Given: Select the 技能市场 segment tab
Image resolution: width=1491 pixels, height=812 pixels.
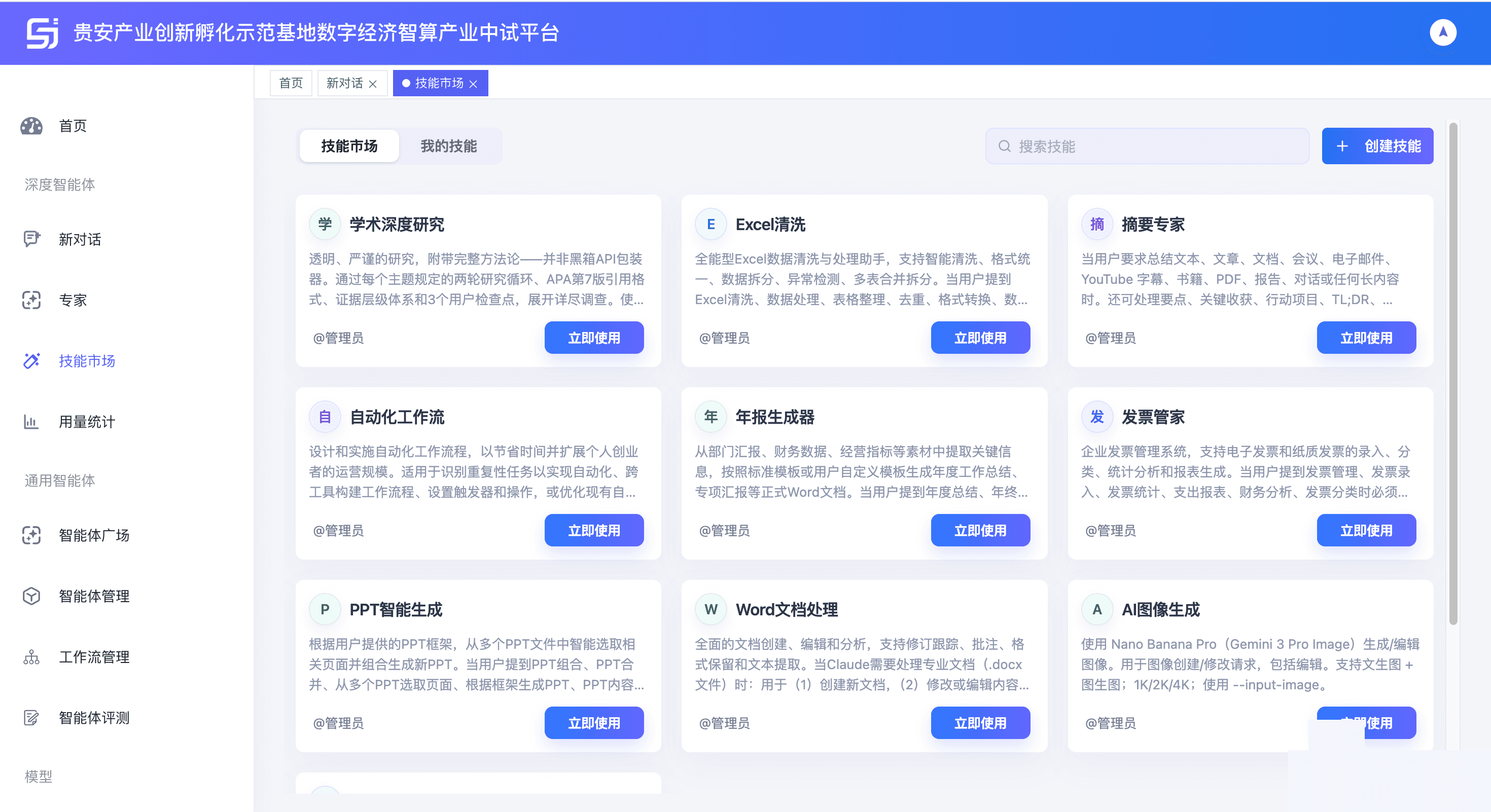Looking at the screenshot, I should pyautogui.click(x=349, y=146).
